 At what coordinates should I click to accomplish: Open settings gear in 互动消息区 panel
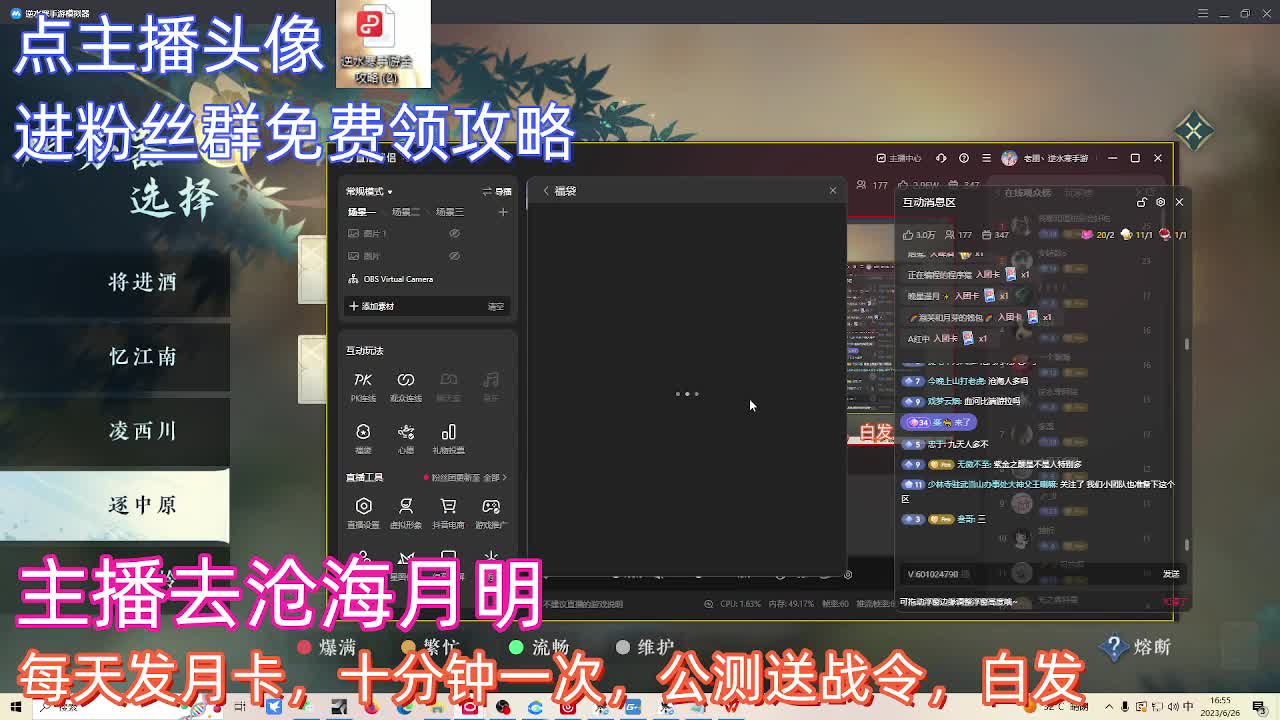tap(1160, 202)
